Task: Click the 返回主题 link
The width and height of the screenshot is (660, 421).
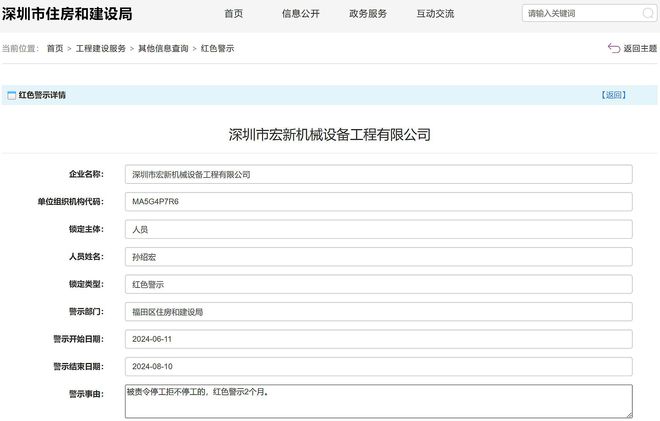Action: tap(640, 48)
